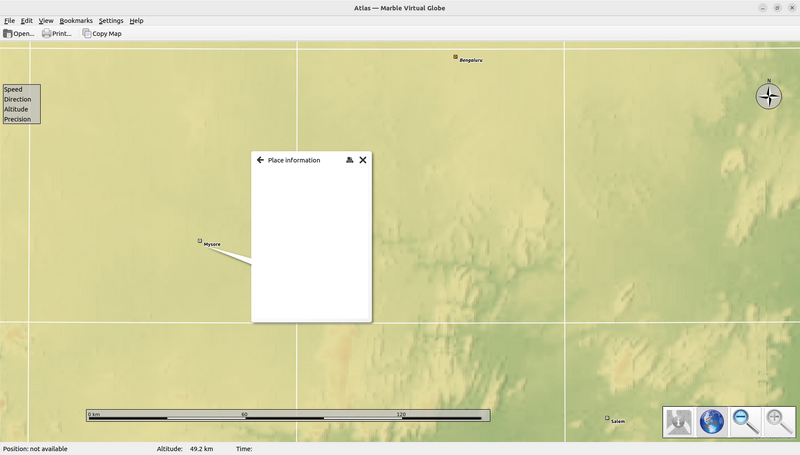Image resolution: width=800 pixels, height=455 pixels.
Task: Expand the View menu
Action: point(46,20)
